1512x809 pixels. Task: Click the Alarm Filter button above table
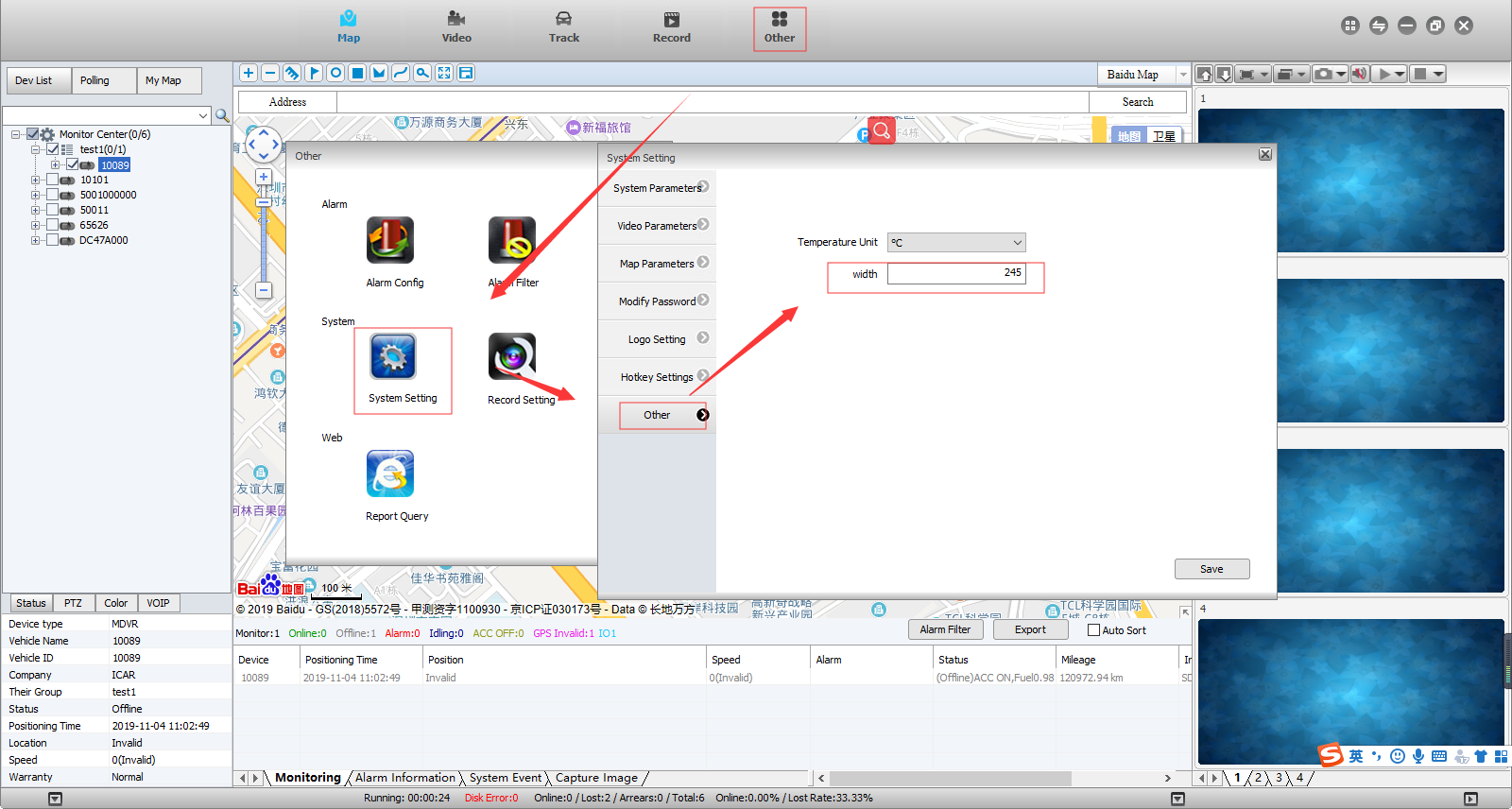tap(945, 629)
